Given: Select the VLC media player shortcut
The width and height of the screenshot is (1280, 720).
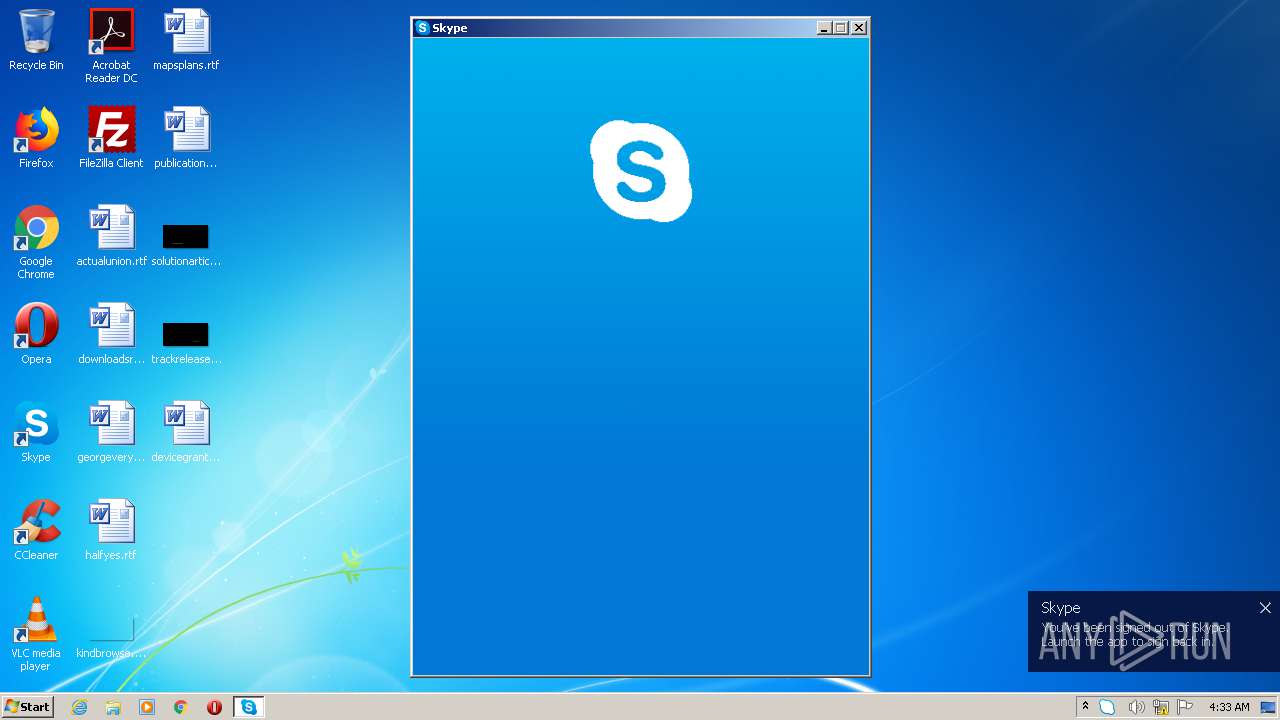Looking at the screenshot, I should tap(36, 634).
